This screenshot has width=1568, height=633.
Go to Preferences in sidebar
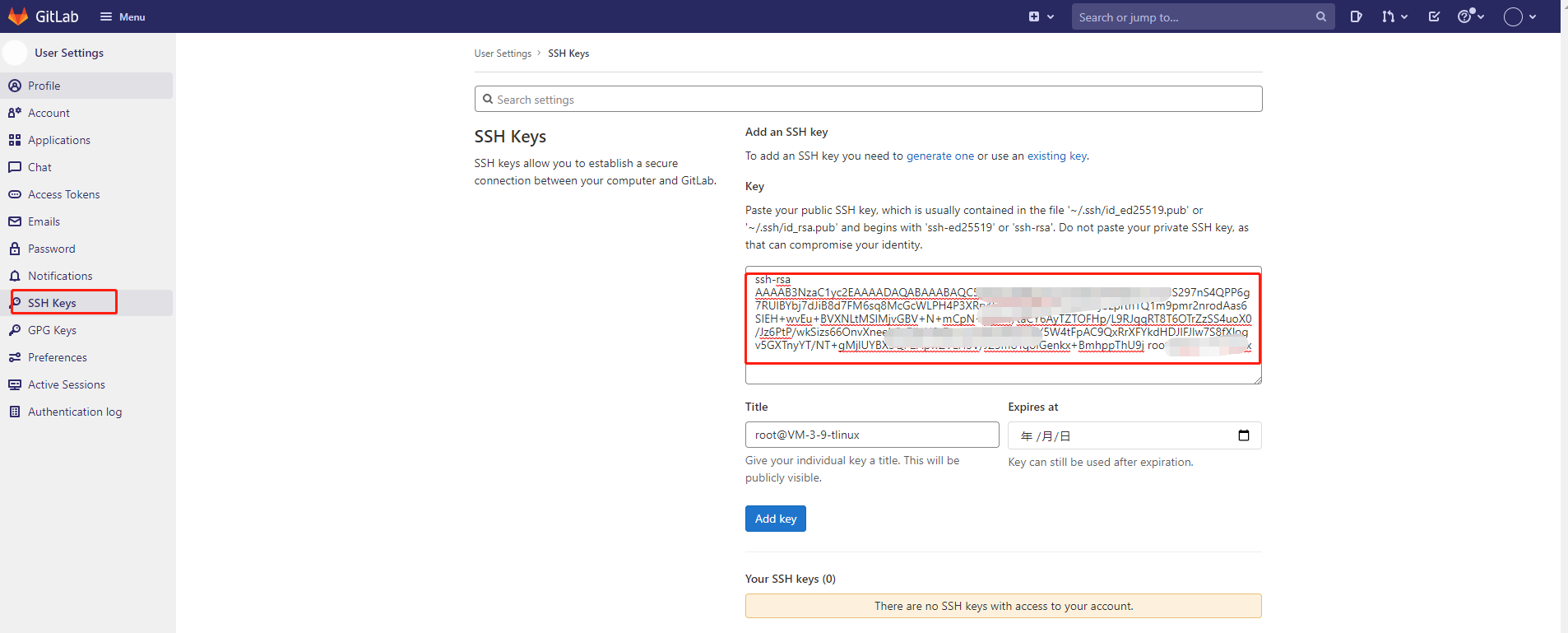[x=57, y=357]
